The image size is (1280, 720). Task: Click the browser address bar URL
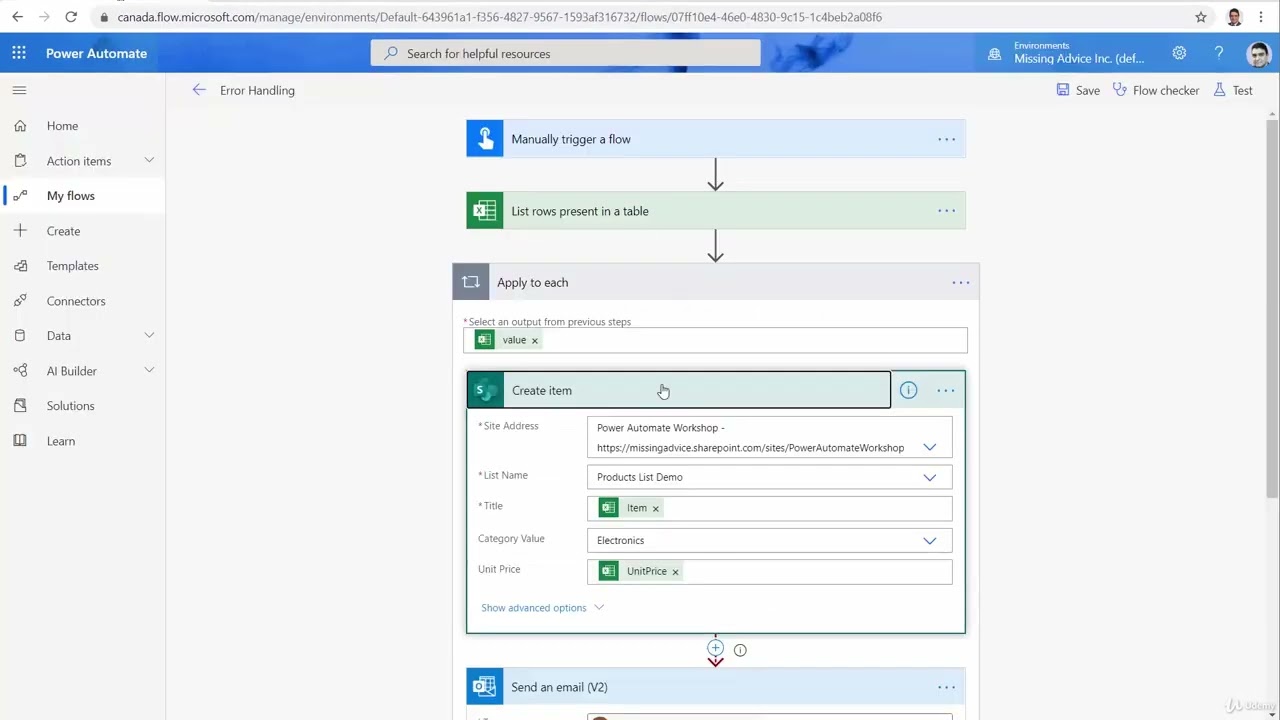pos(499,17)
